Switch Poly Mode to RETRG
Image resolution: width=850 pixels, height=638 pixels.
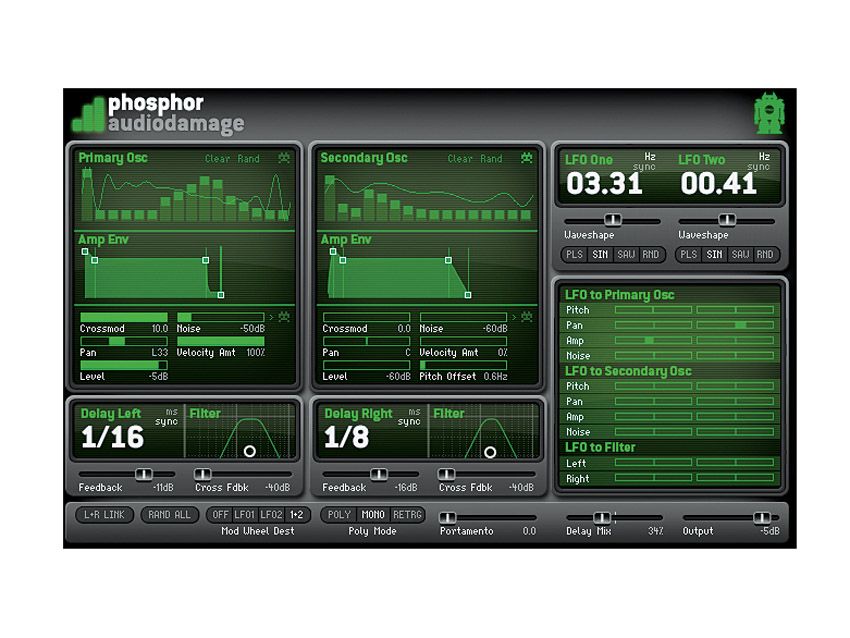click(407, 514)
